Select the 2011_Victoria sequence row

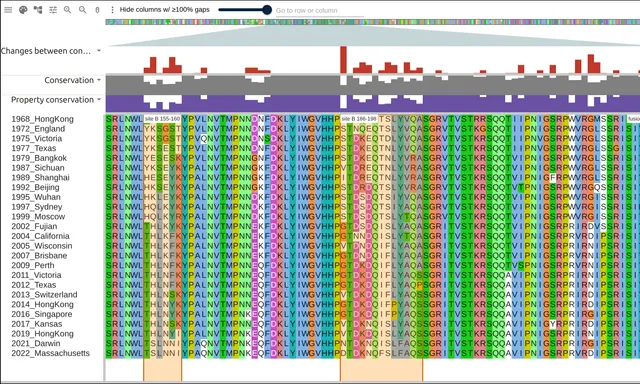36,275
